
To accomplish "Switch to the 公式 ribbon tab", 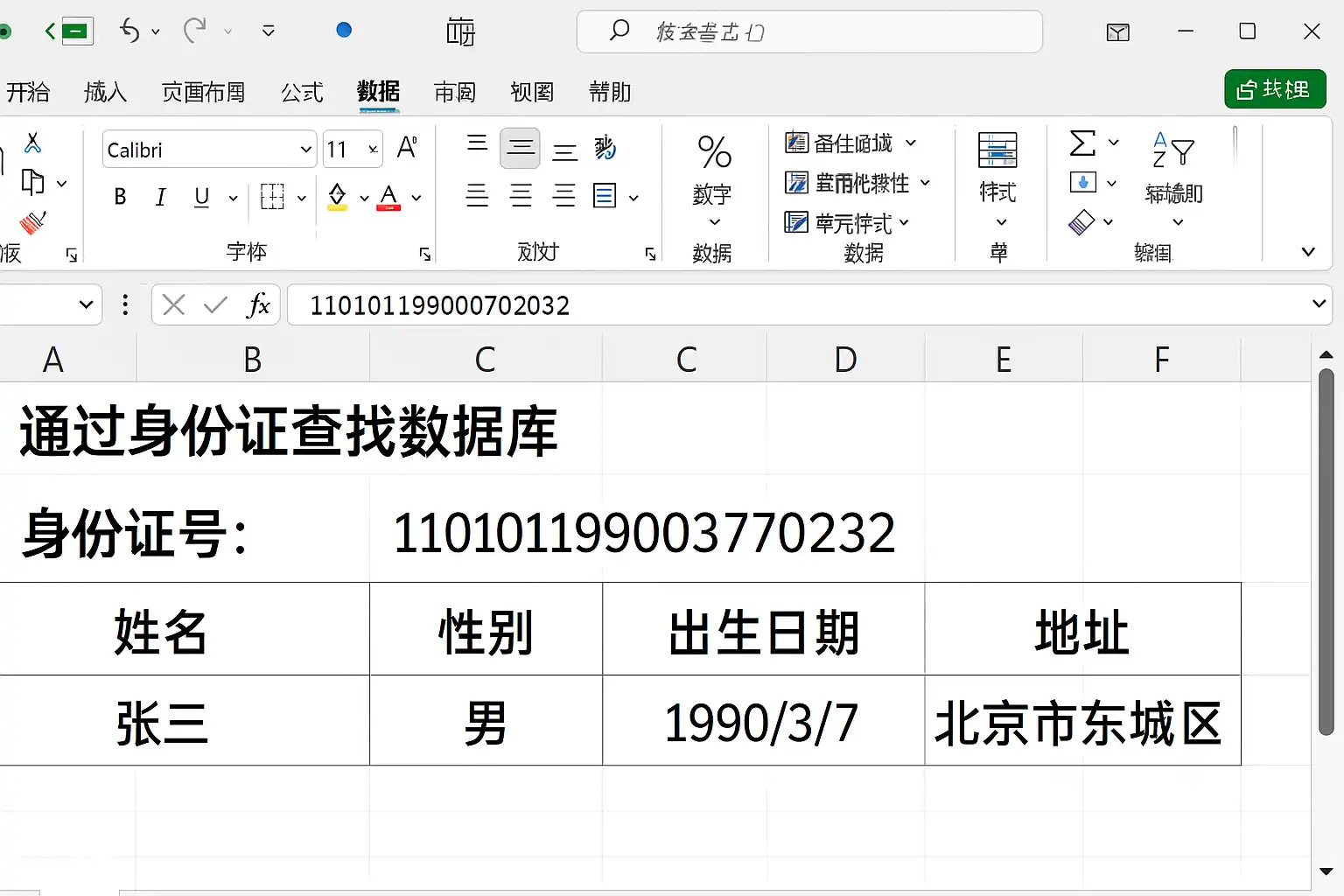I will pyautogui.click(x=302, y=92).
